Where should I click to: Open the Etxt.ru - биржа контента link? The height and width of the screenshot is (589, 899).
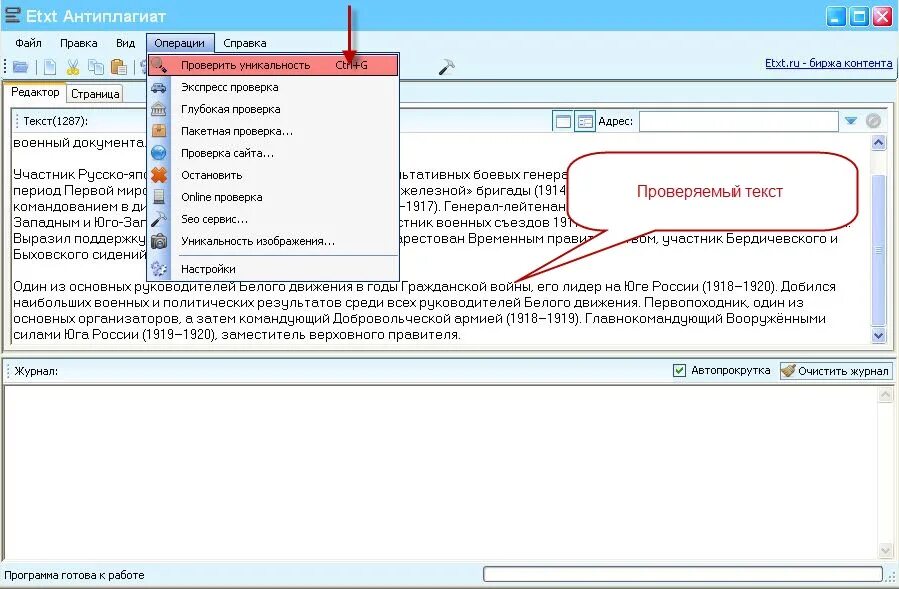828,63
